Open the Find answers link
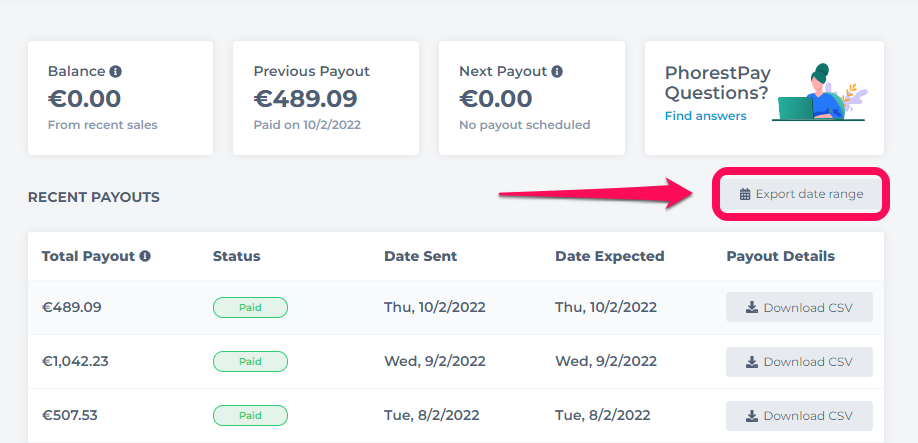The width and height of the screenshot is (918, 443). [705, 116]
